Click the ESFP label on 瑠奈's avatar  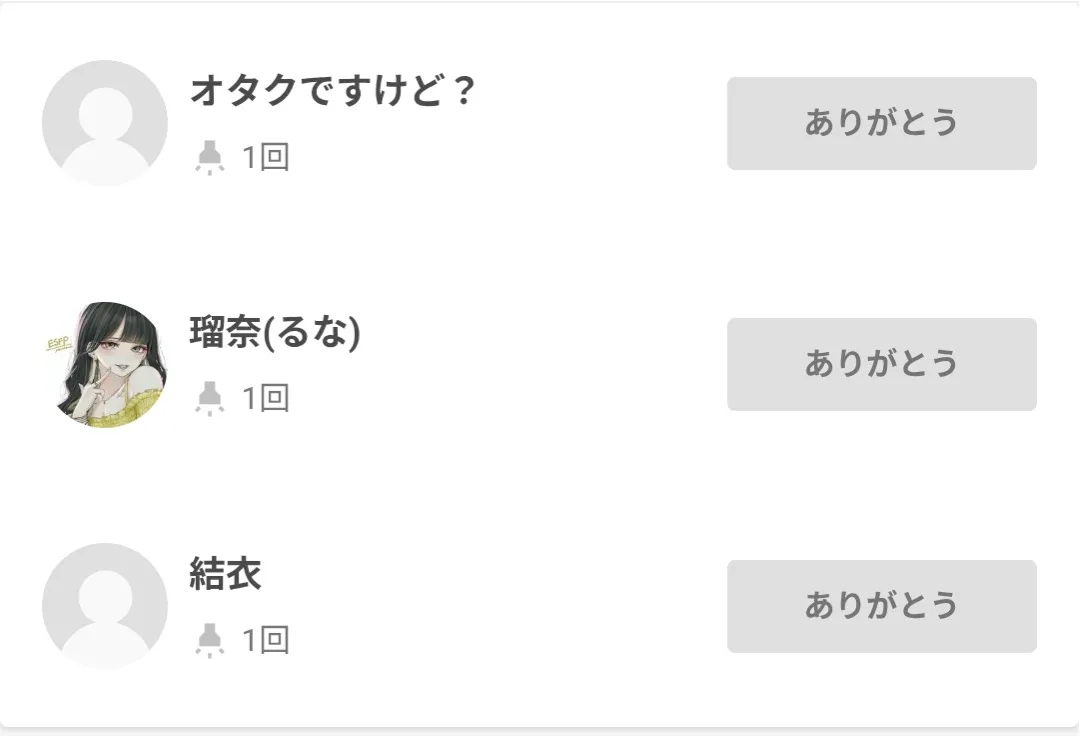[59, 345]
